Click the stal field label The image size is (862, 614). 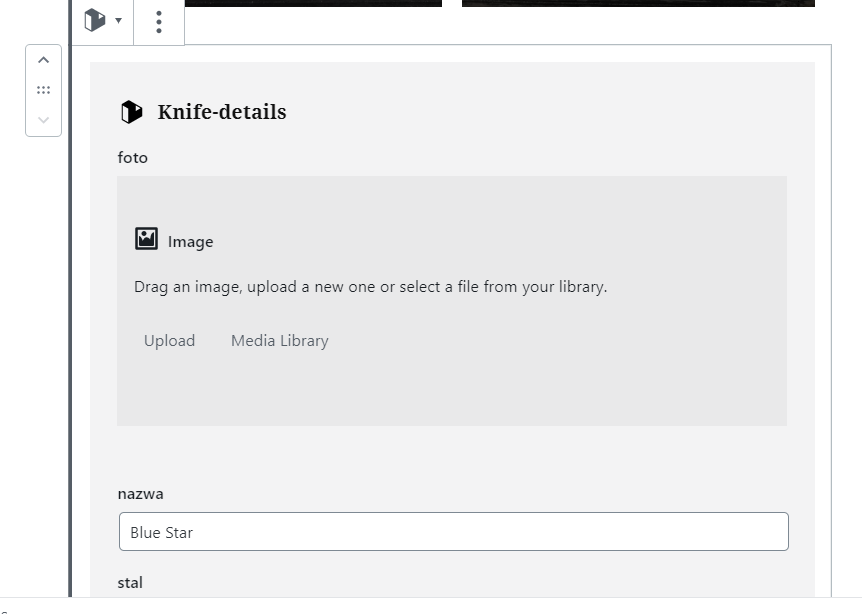tap(130, 582)
